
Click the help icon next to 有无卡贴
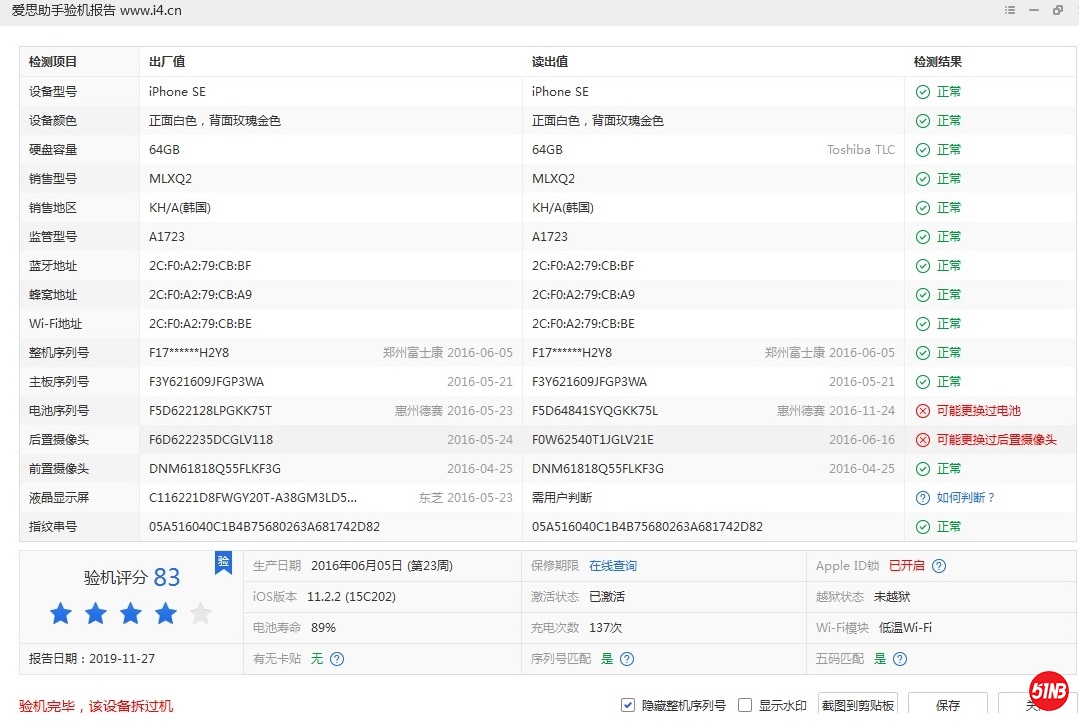[x=337, y=659]
